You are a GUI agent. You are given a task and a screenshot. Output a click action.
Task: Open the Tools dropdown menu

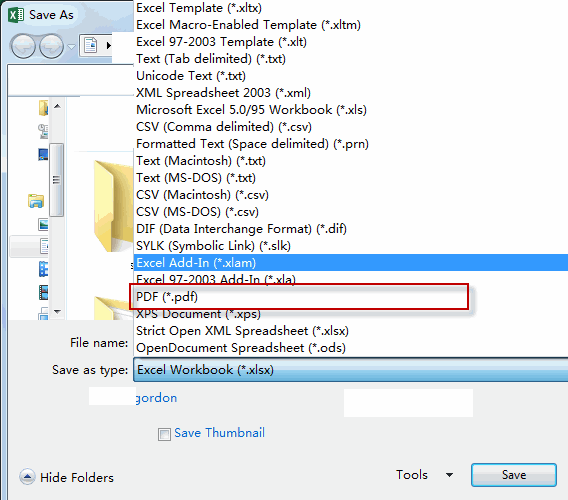tap(425, 475)
